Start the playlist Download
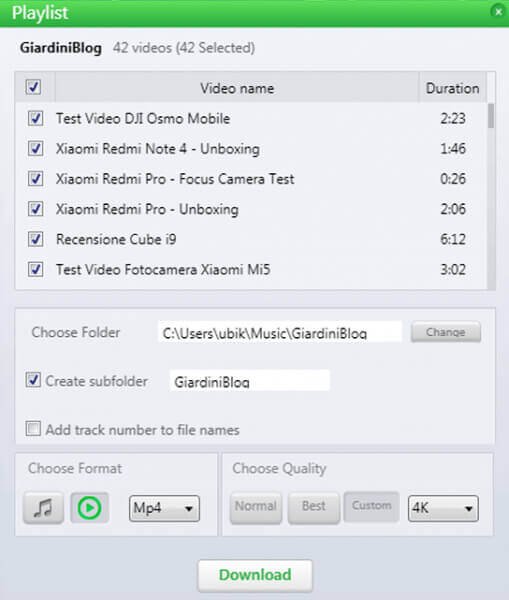 (255, 575)
